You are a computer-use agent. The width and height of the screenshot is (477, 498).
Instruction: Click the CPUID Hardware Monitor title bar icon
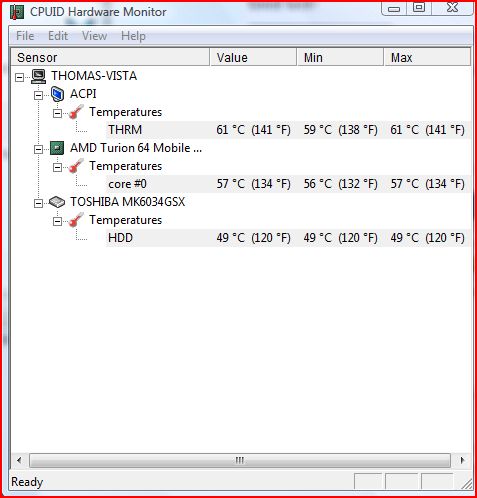[x=17, y=12]
